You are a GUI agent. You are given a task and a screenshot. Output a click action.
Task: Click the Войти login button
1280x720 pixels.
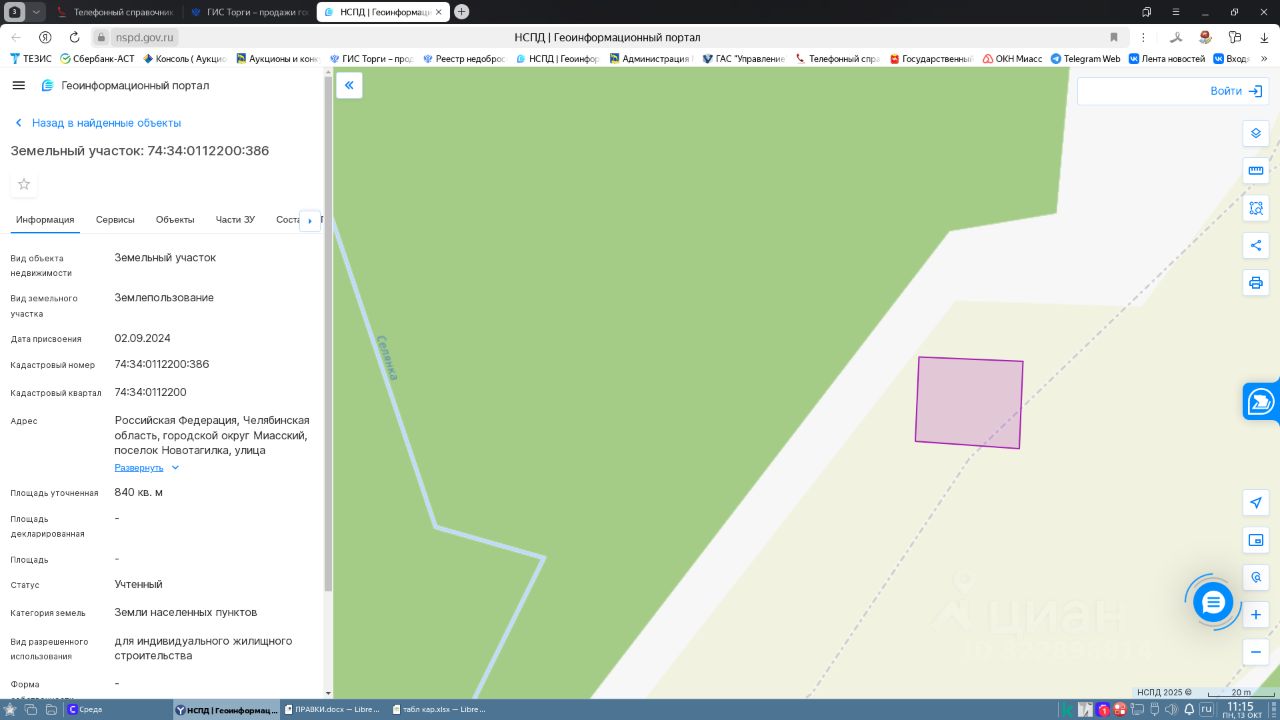[1236, 91]
